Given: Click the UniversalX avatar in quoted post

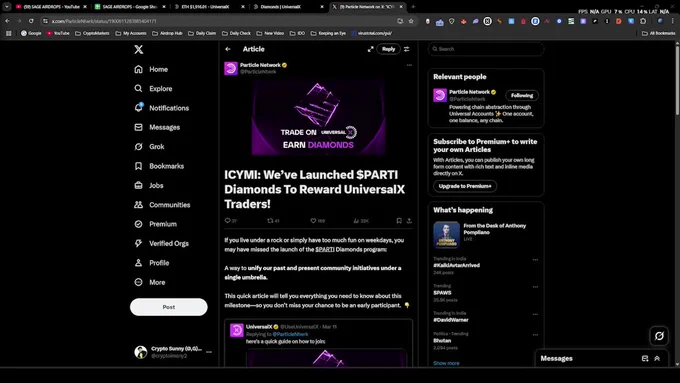Looking at the screenshot, I should click(x=237, y=331).
